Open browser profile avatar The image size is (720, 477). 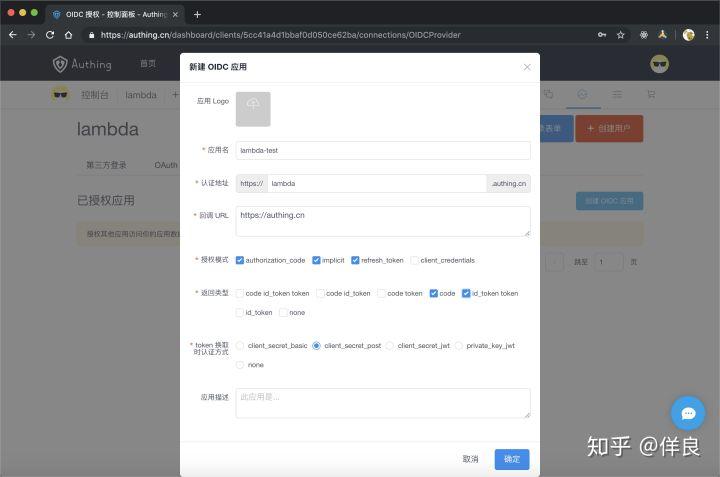coord(688,35)
